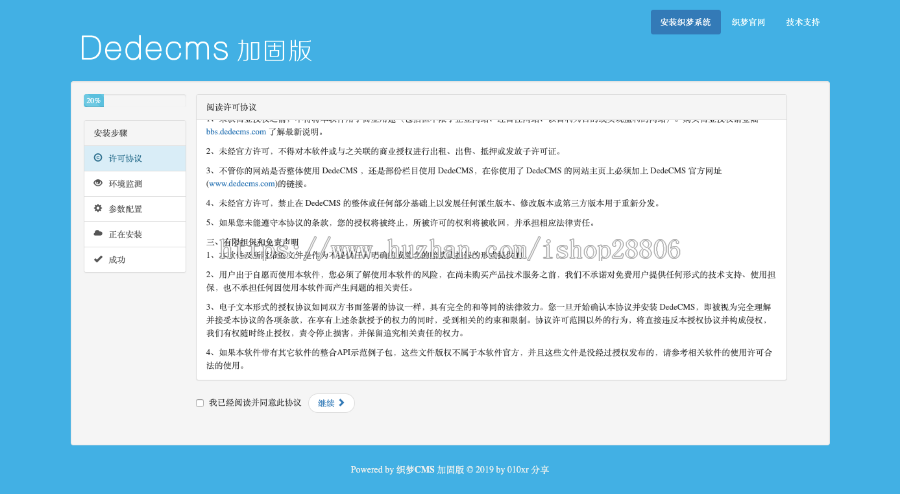Click the Dedecms 加固版 page title
This screenshot has height=494, width=900.
[x=196, y=48]
